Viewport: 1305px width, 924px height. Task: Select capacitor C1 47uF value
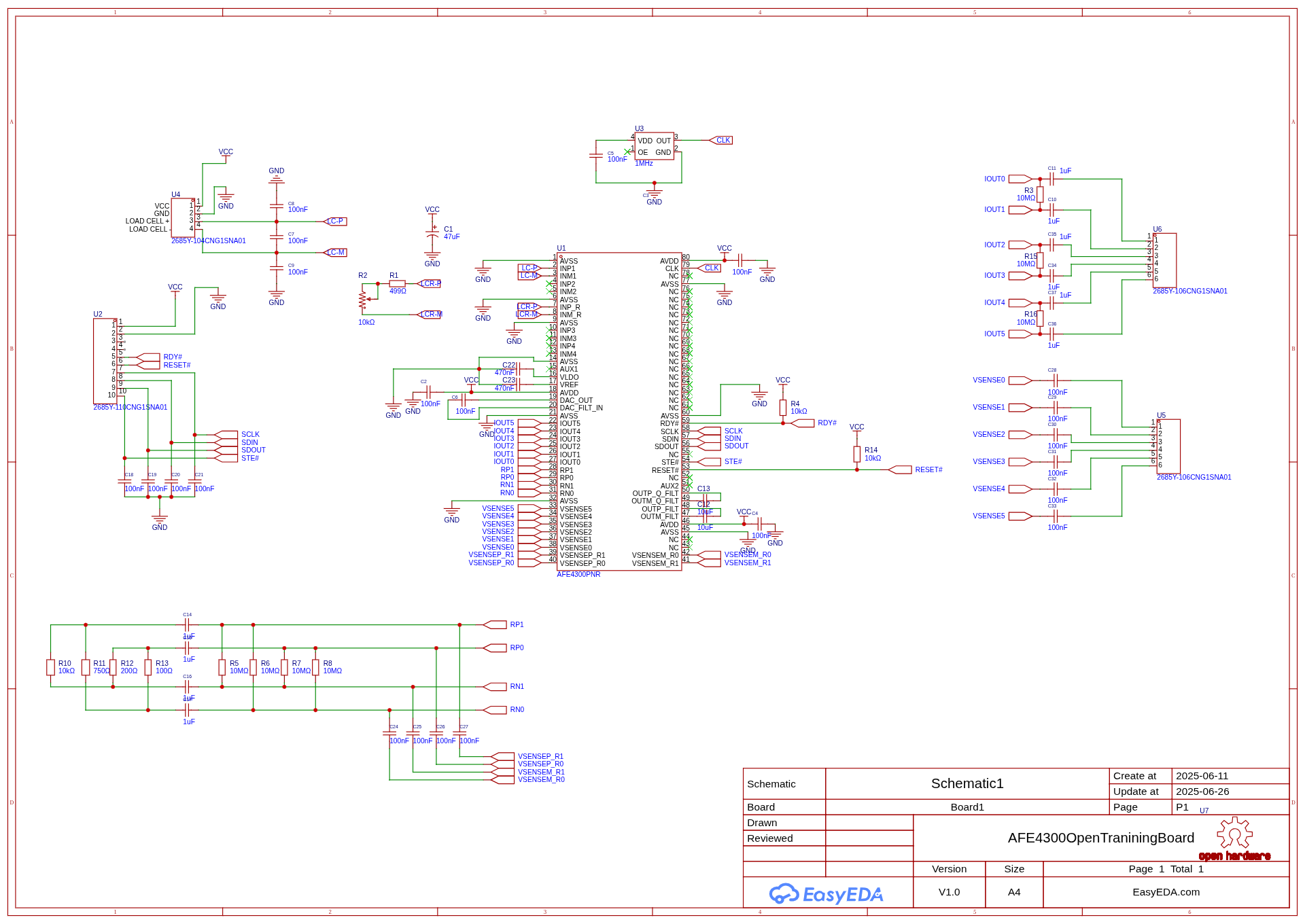(x=451, y=237)
